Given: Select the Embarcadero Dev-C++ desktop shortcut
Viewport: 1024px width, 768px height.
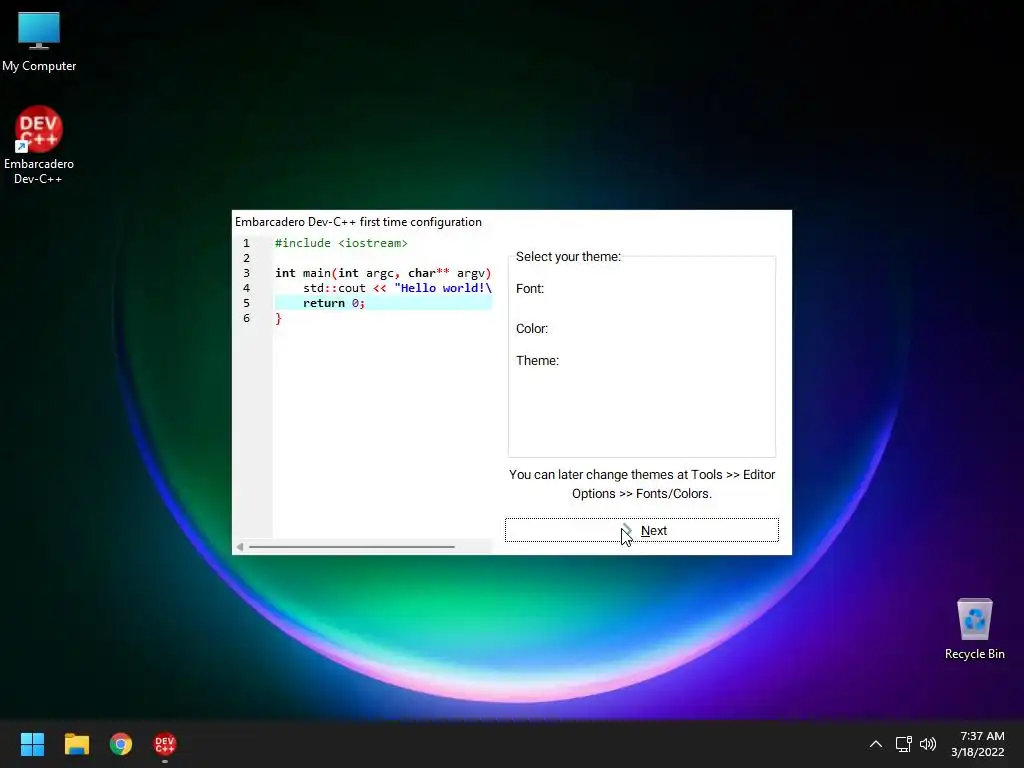Looking at the screenshot, I should (x=39, y=145).
